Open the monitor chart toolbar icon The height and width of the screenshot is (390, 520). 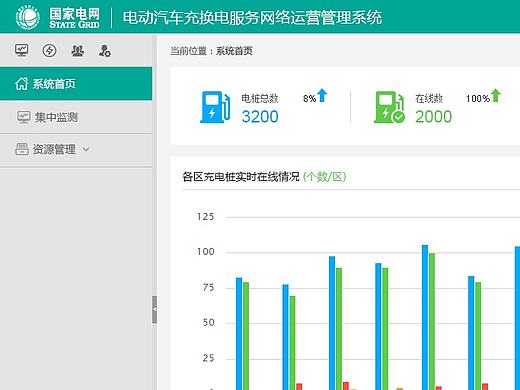pos(22,51)
